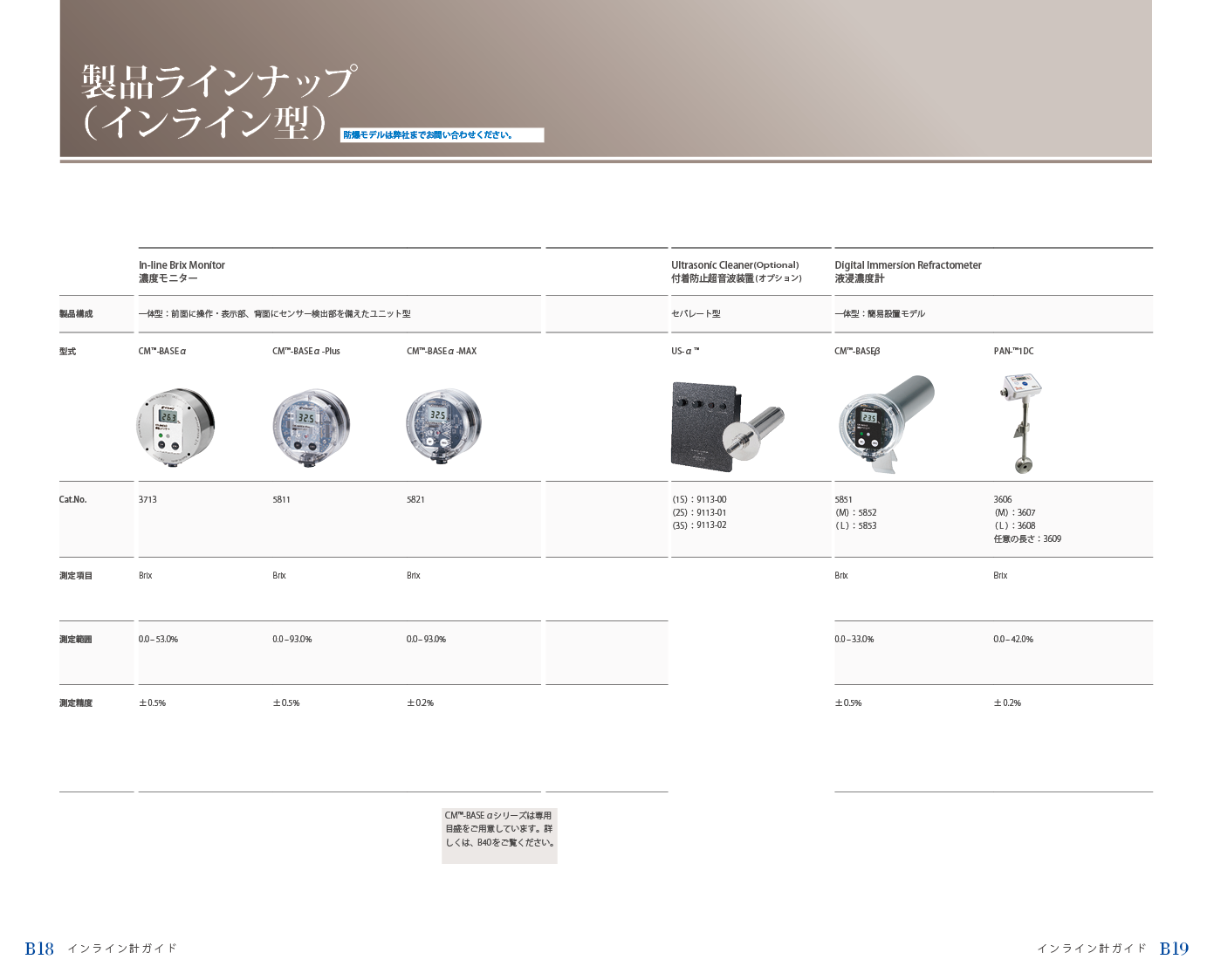Image resolution: width=1214 pixels, height=980 pixels.
Task: Click インライン計ガイド footer beside B18
Action: (x=122, y=949)
